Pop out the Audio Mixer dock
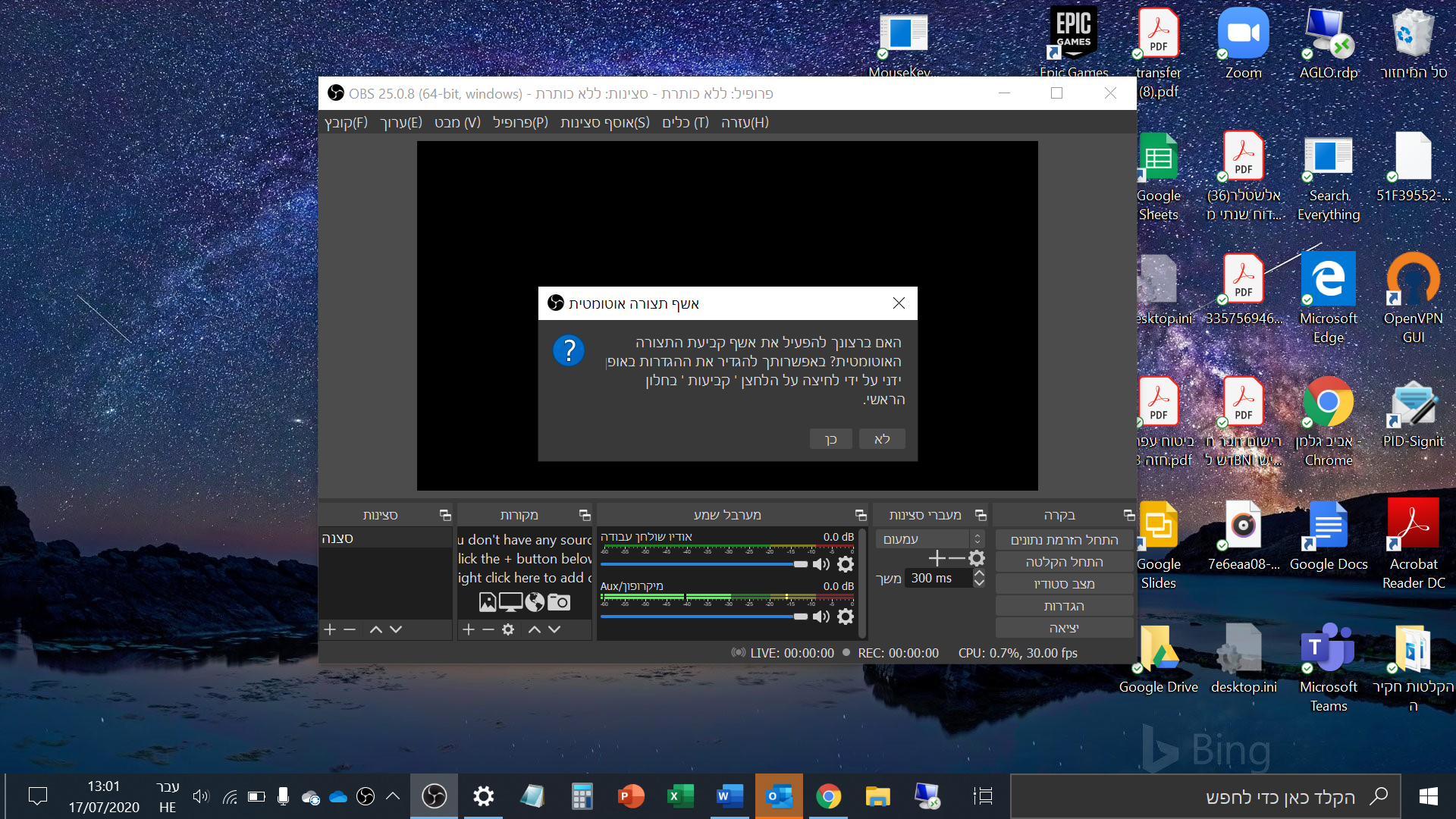The width and height of the screenshot is (1456, 819). [861, 515]
